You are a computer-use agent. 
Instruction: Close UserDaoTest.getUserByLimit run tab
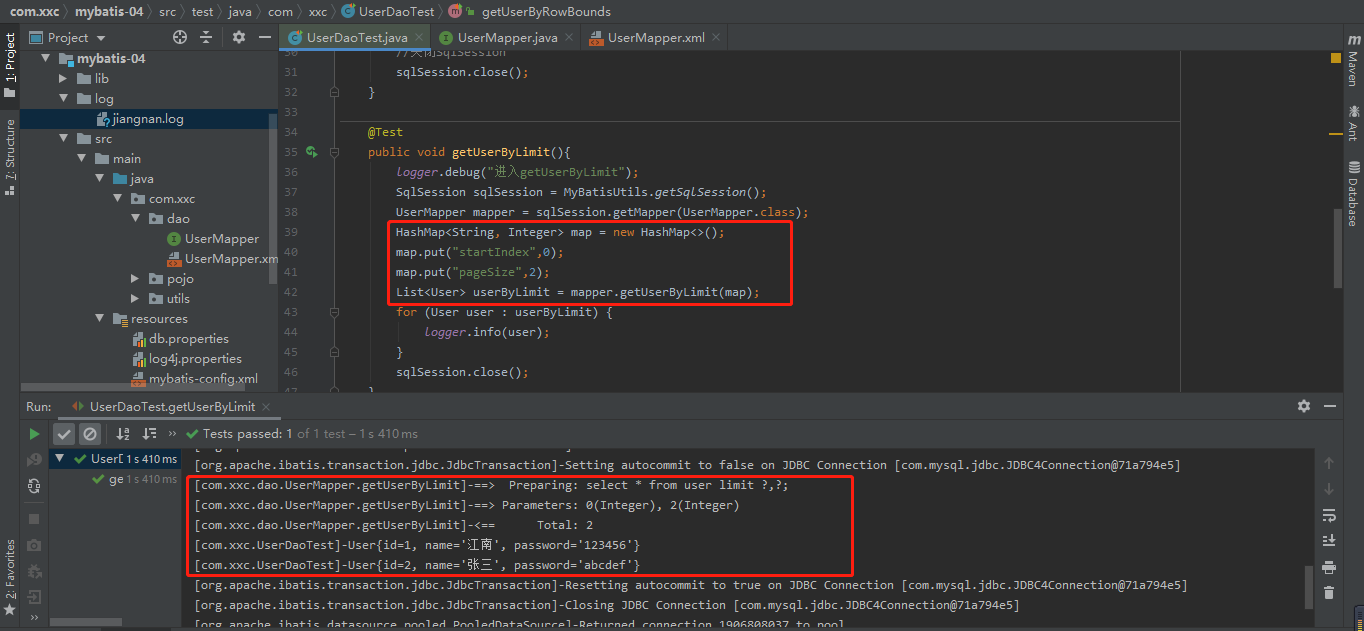(264, 407)
